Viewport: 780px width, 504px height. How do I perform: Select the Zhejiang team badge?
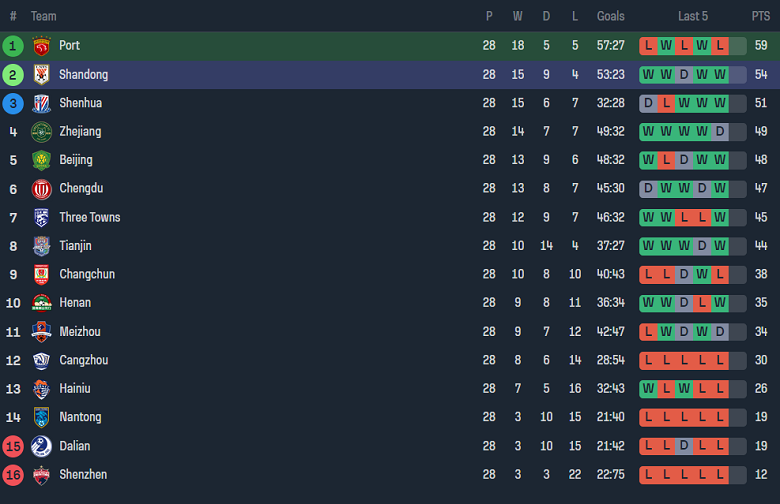click(41, 132)
